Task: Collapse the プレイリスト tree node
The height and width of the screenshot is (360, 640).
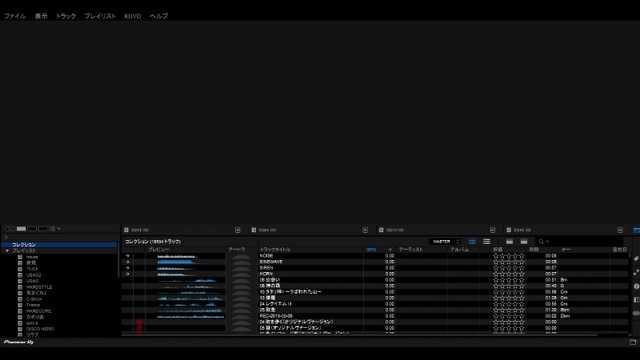Action: pos(7,251)
